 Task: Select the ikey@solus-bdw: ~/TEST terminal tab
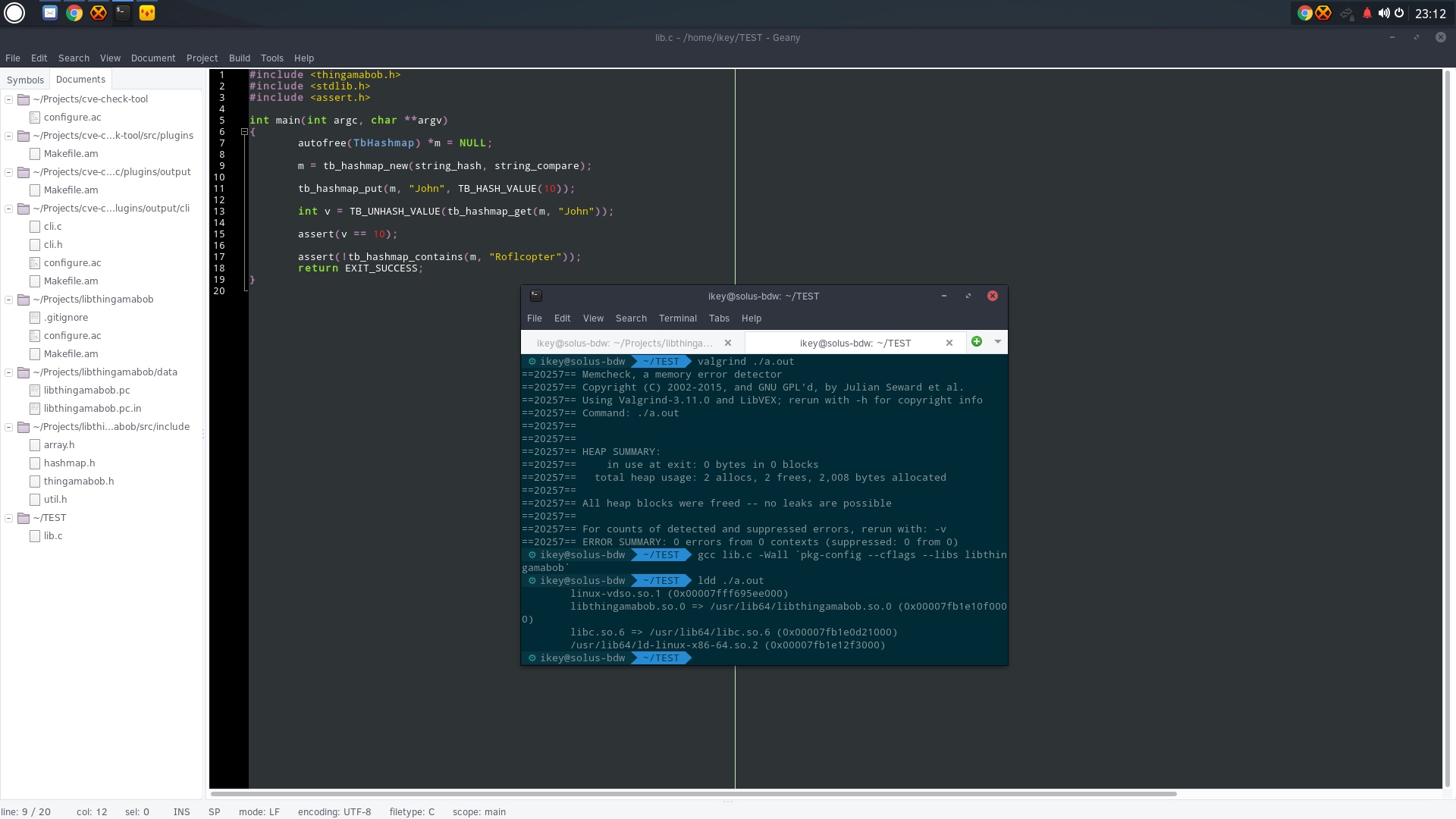point(855,343)
